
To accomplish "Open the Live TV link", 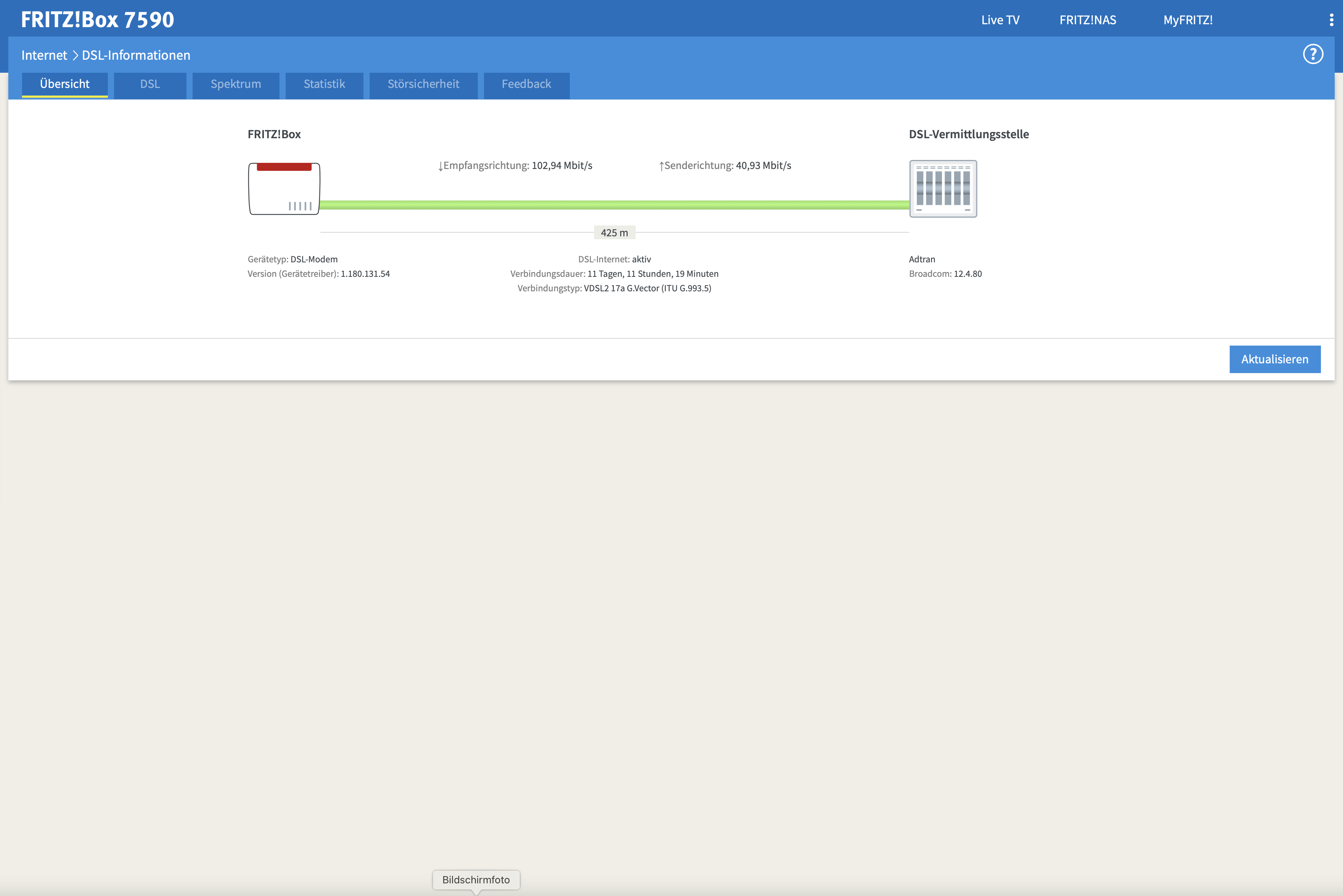I will pos(999,20).
